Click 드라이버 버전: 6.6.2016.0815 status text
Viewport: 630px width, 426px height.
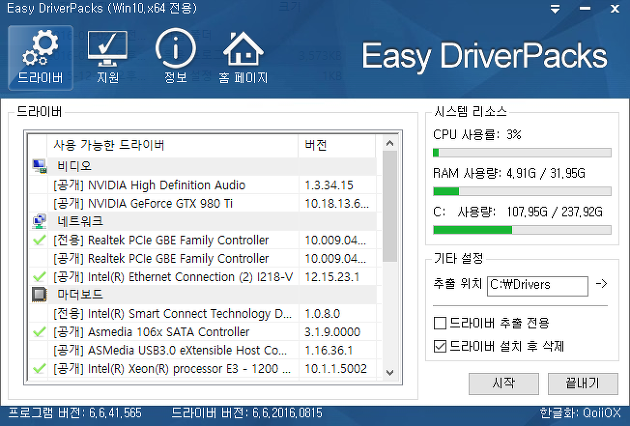click(x=247, y=413)
